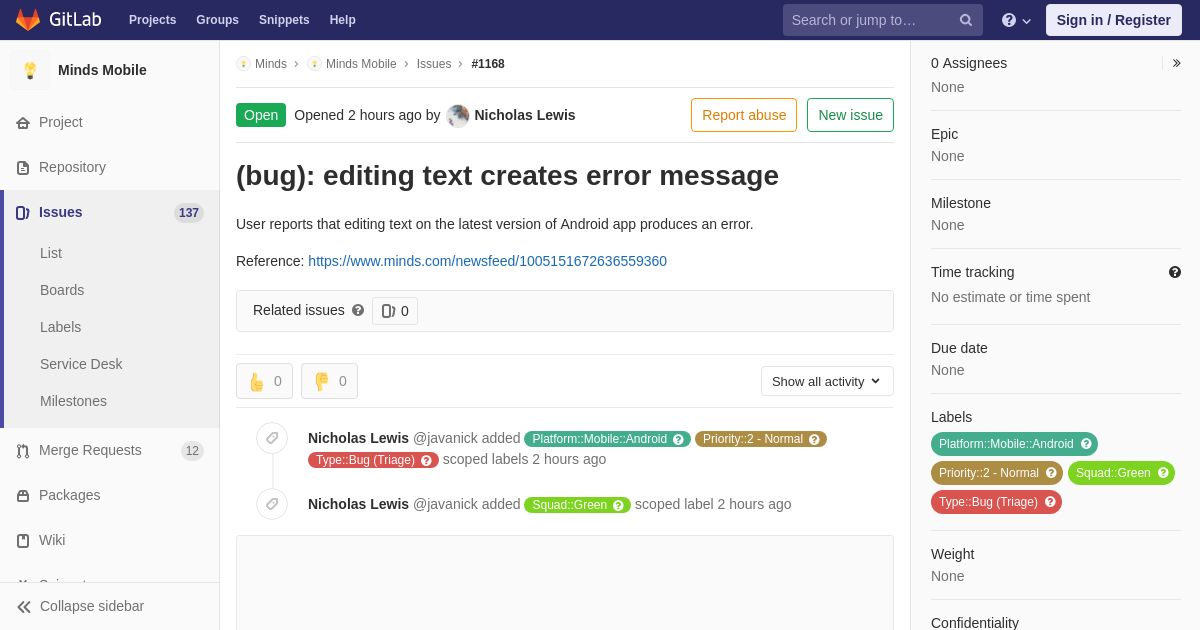Click Issues breadcrumb link
1200x630 pixels.
click(434, 64)
